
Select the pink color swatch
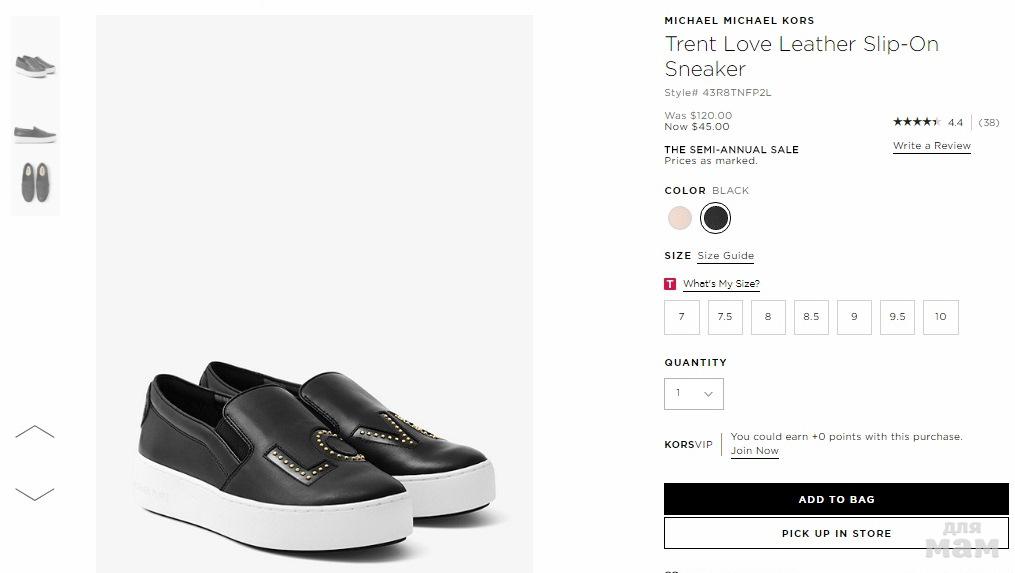point(680,217)
